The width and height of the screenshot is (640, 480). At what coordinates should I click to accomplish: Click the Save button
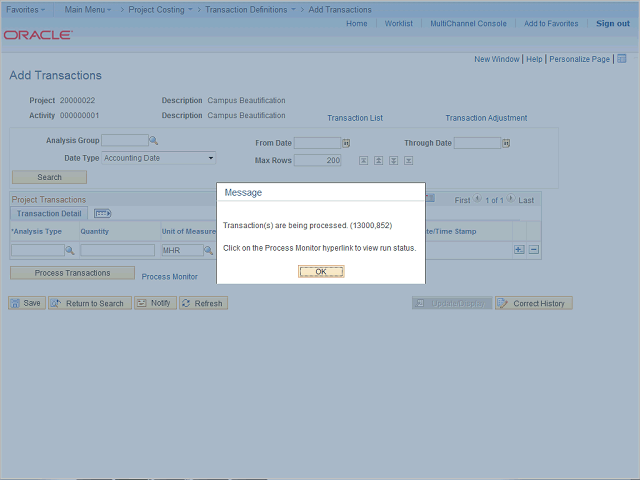[x=27, y=303]
